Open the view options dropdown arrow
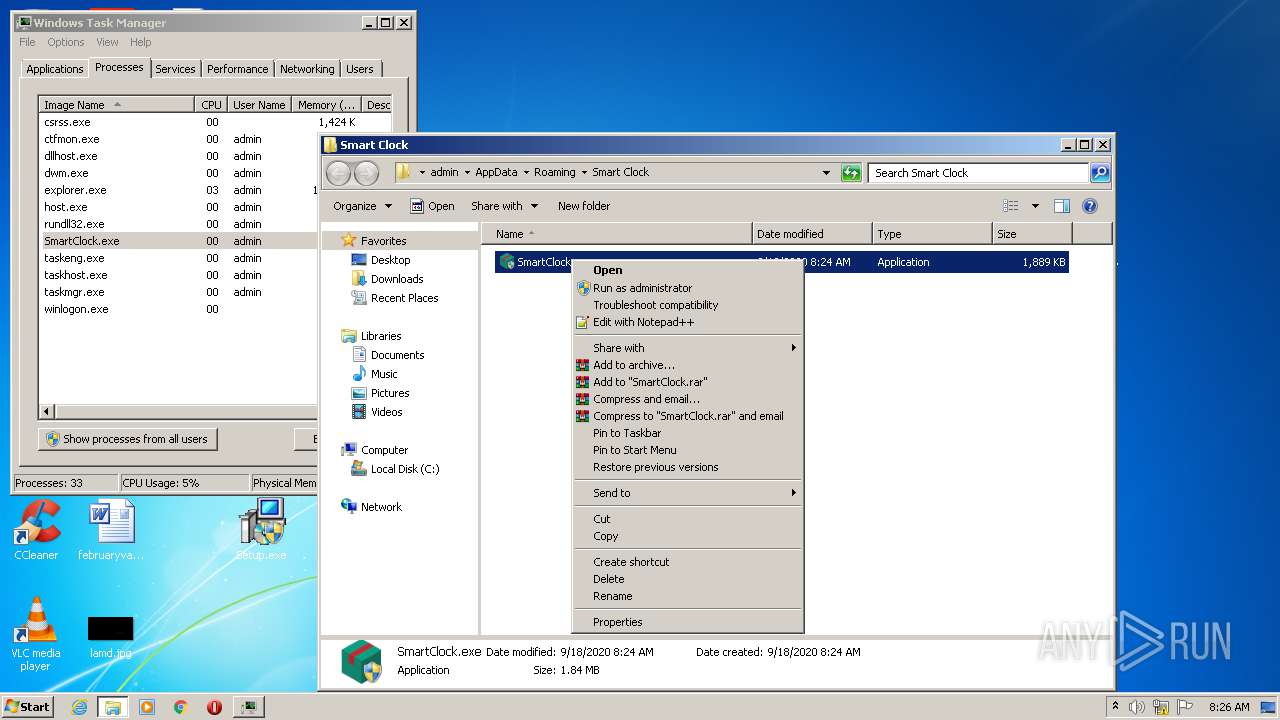This screenshot has width=1280, height=720. (1035, 206)
